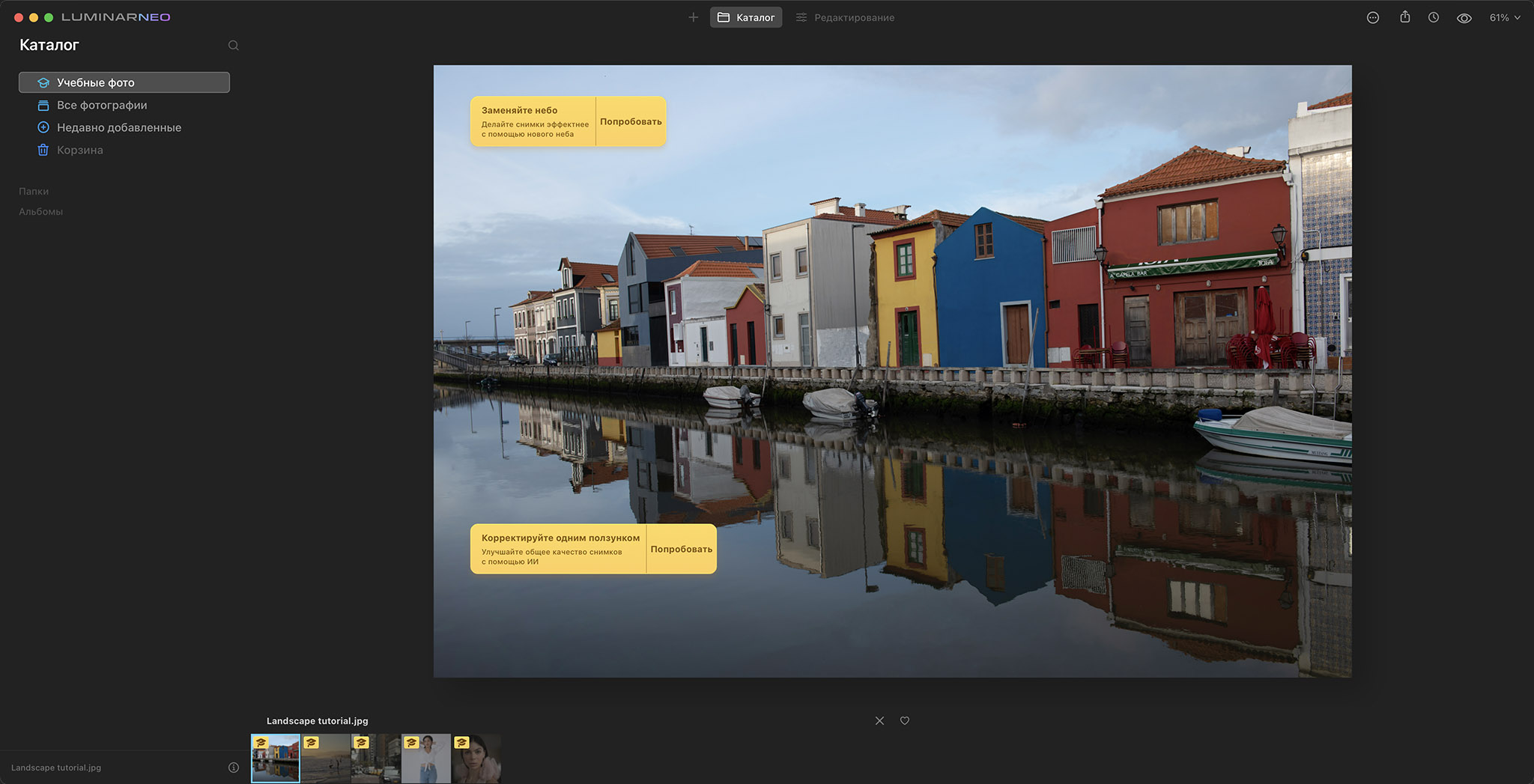Click the plus icon to add photos
1534x784 pixels.
pos(693,16)
